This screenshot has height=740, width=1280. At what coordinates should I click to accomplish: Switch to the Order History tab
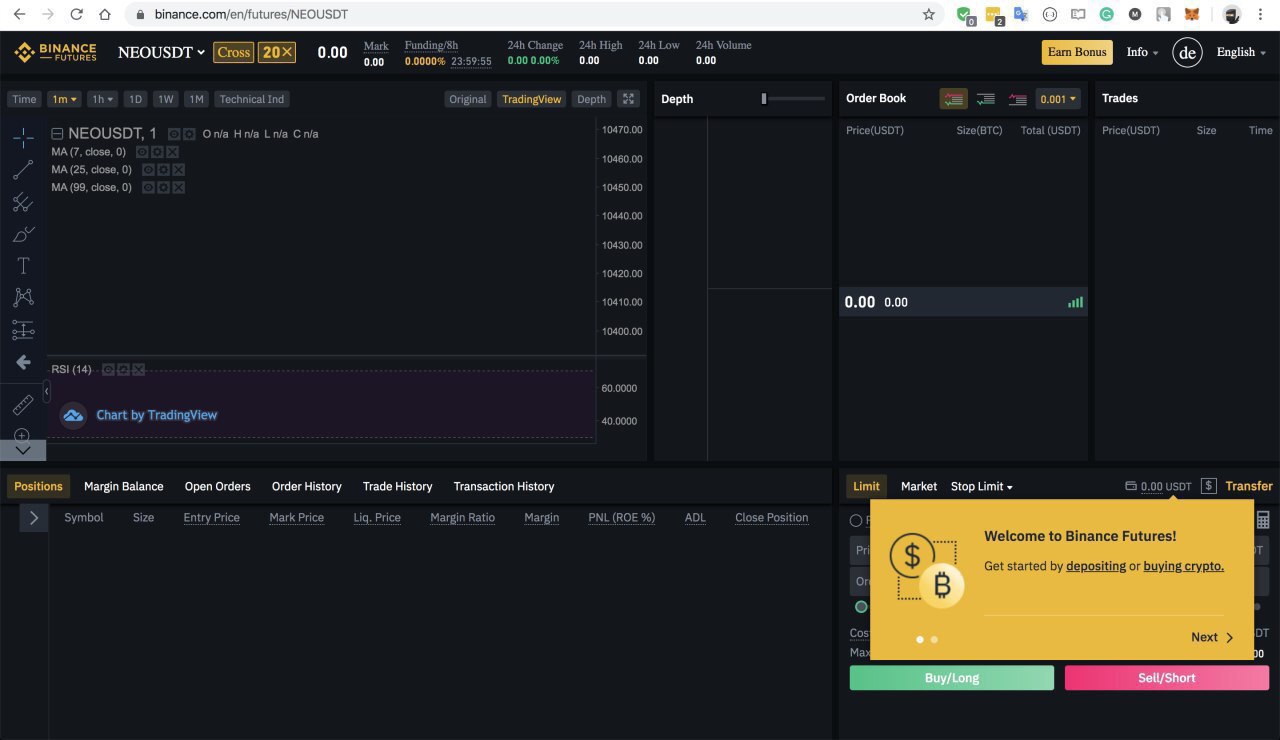point(306,486)
